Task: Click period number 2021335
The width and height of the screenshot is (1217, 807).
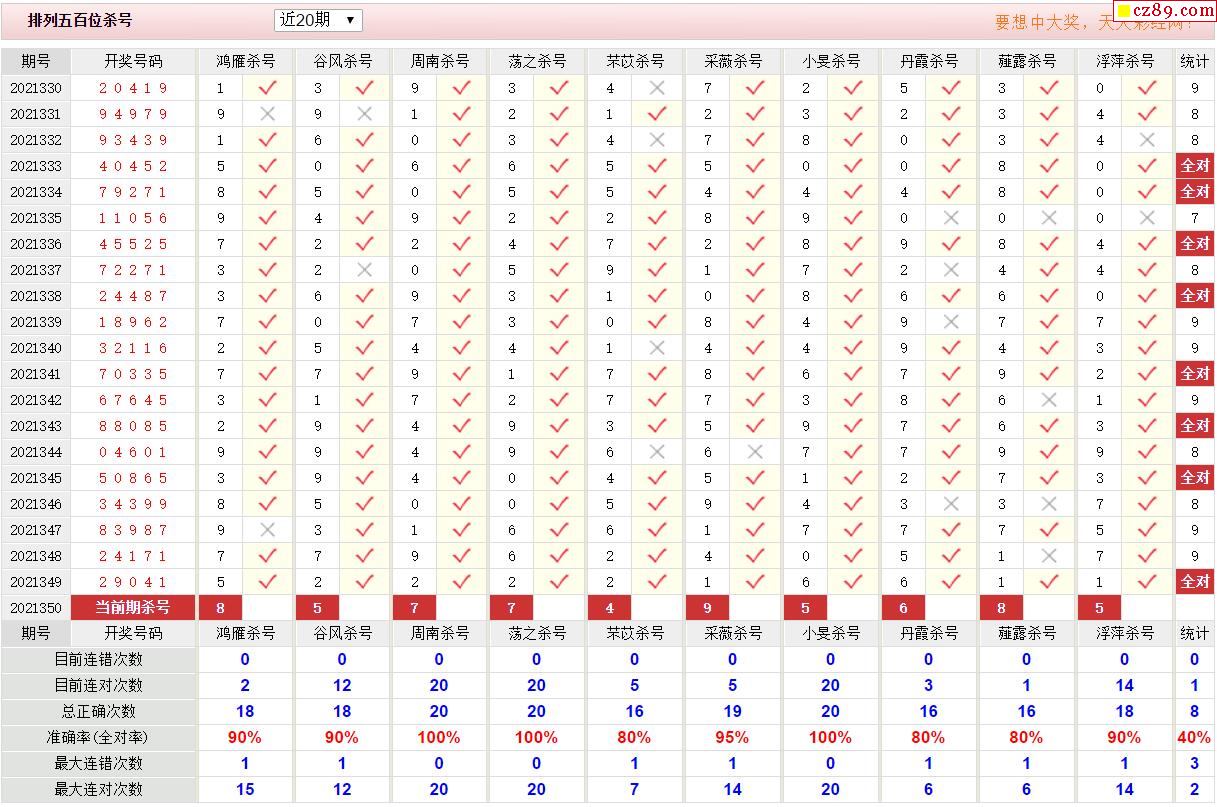Action: pyautogui.click(x=36, y=218)
